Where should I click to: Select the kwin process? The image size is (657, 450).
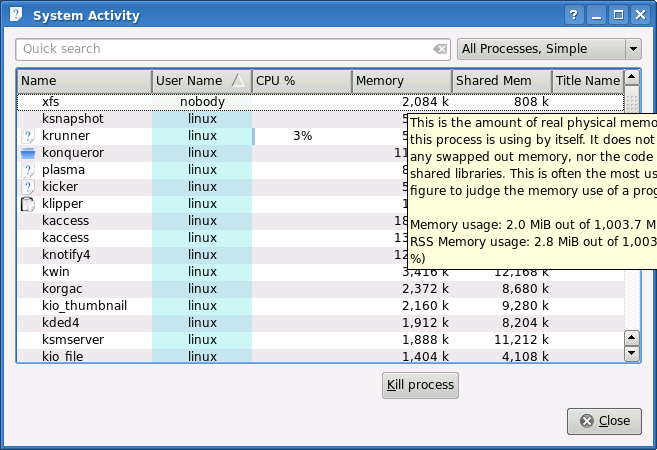[56, 272]
